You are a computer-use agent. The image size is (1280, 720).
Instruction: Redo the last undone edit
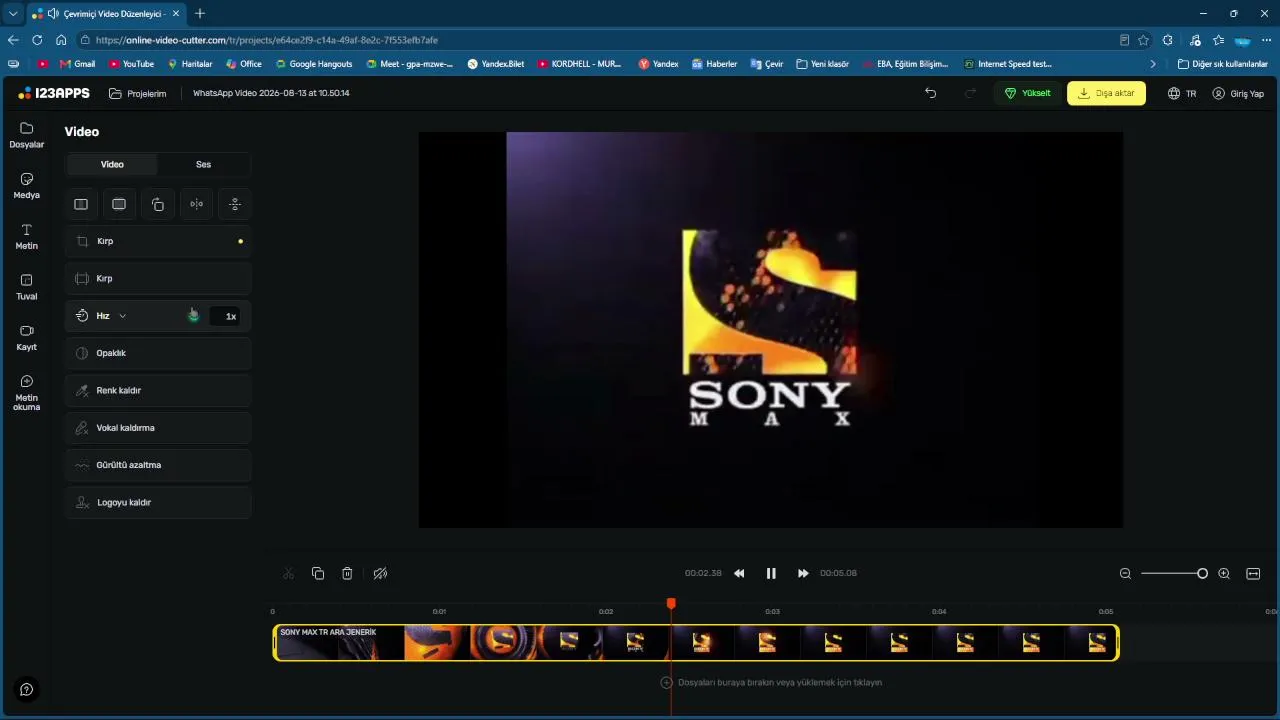[x=969, y=93]
